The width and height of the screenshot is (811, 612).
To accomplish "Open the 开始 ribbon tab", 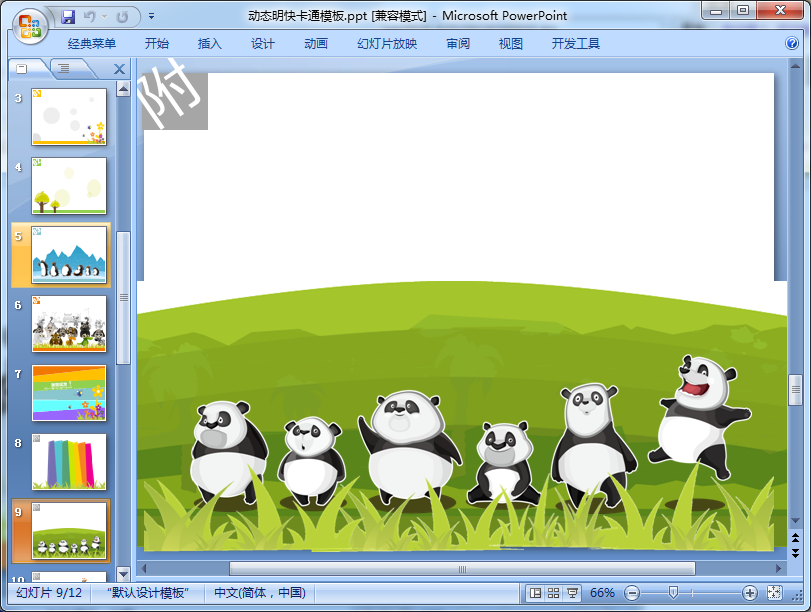I will coord(157,44).
